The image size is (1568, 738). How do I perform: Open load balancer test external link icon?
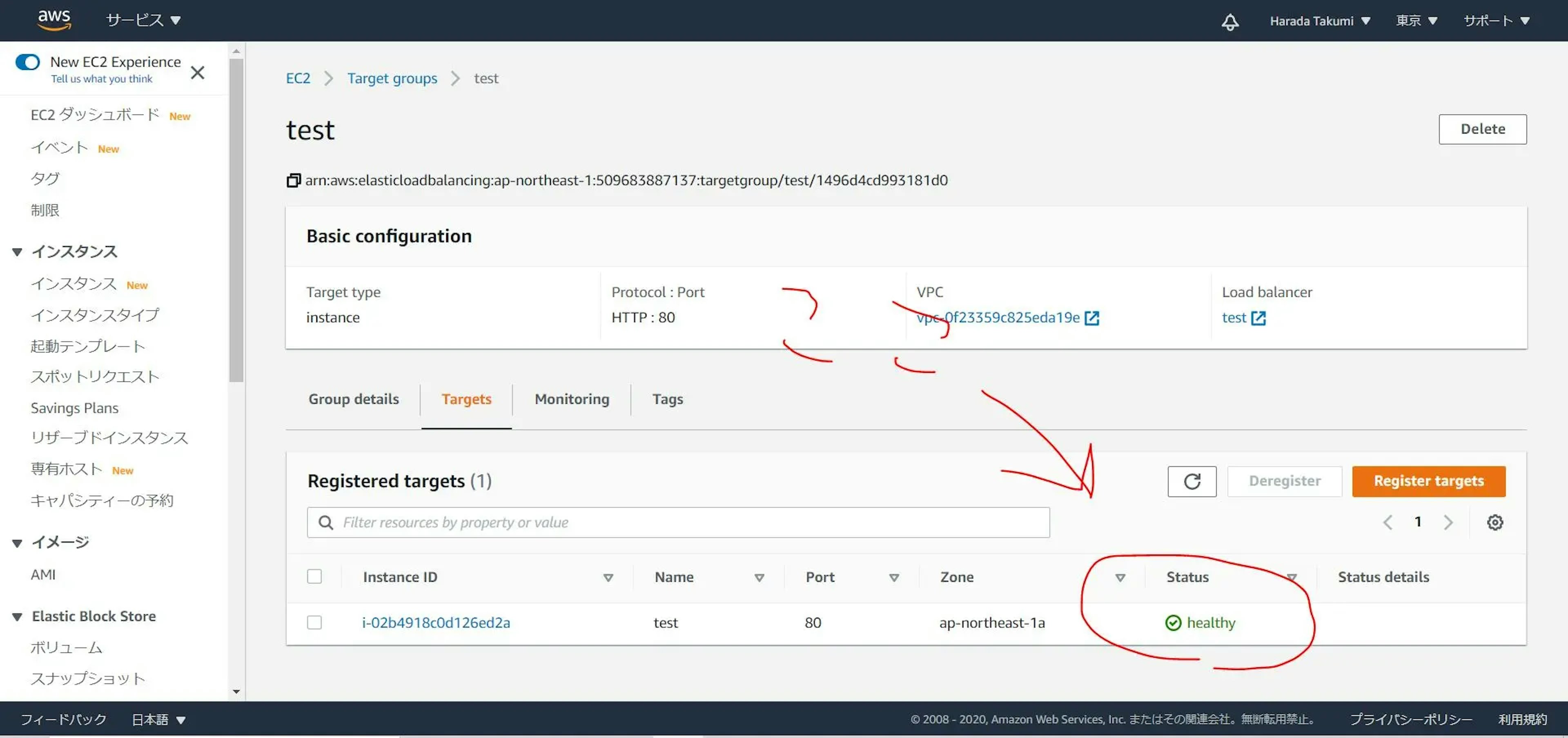1258,318
